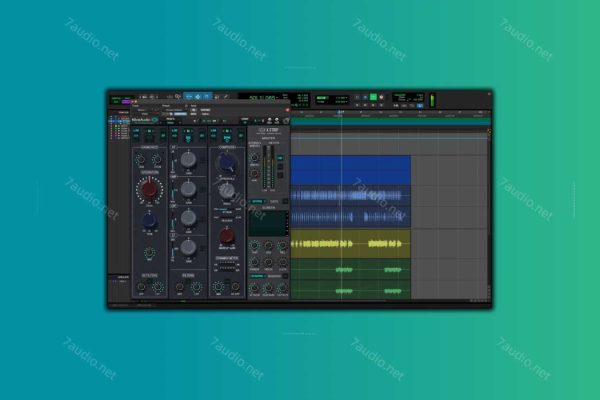The image size is (600, 400).
Task: Click the teal button right of Master meters
Action: pyautogui.click(x=280, y=158)
